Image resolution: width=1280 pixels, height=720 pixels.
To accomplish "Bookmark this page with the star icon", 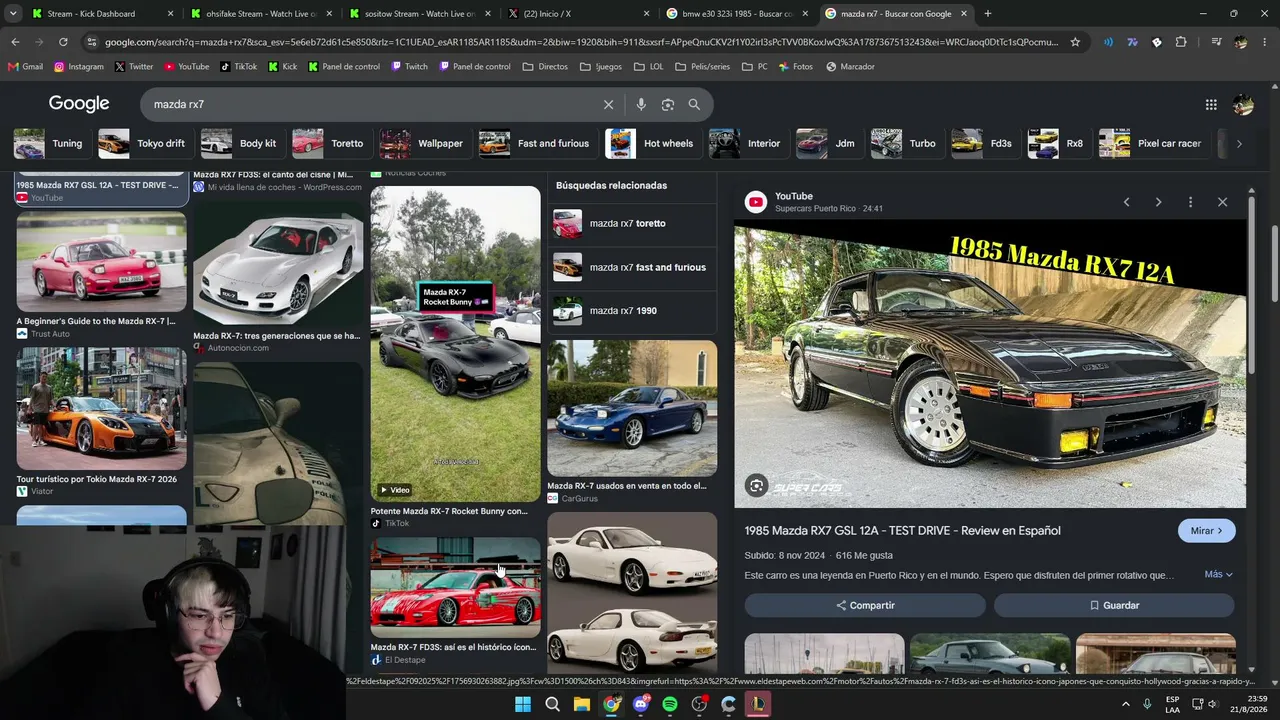I will coord(1075,42).
